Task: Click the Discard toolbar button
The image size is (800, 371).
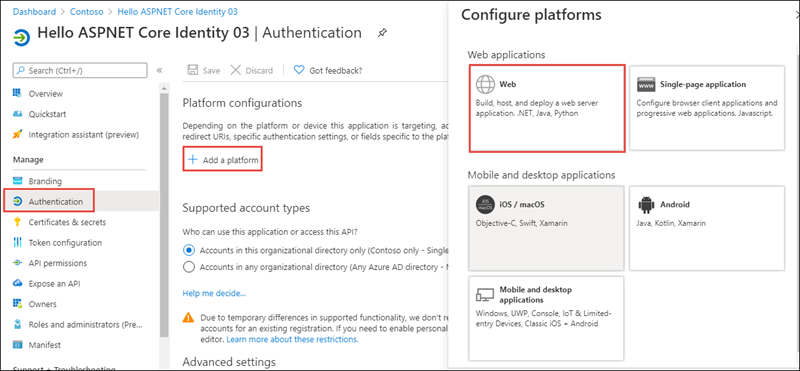Action: click(252, 70)
